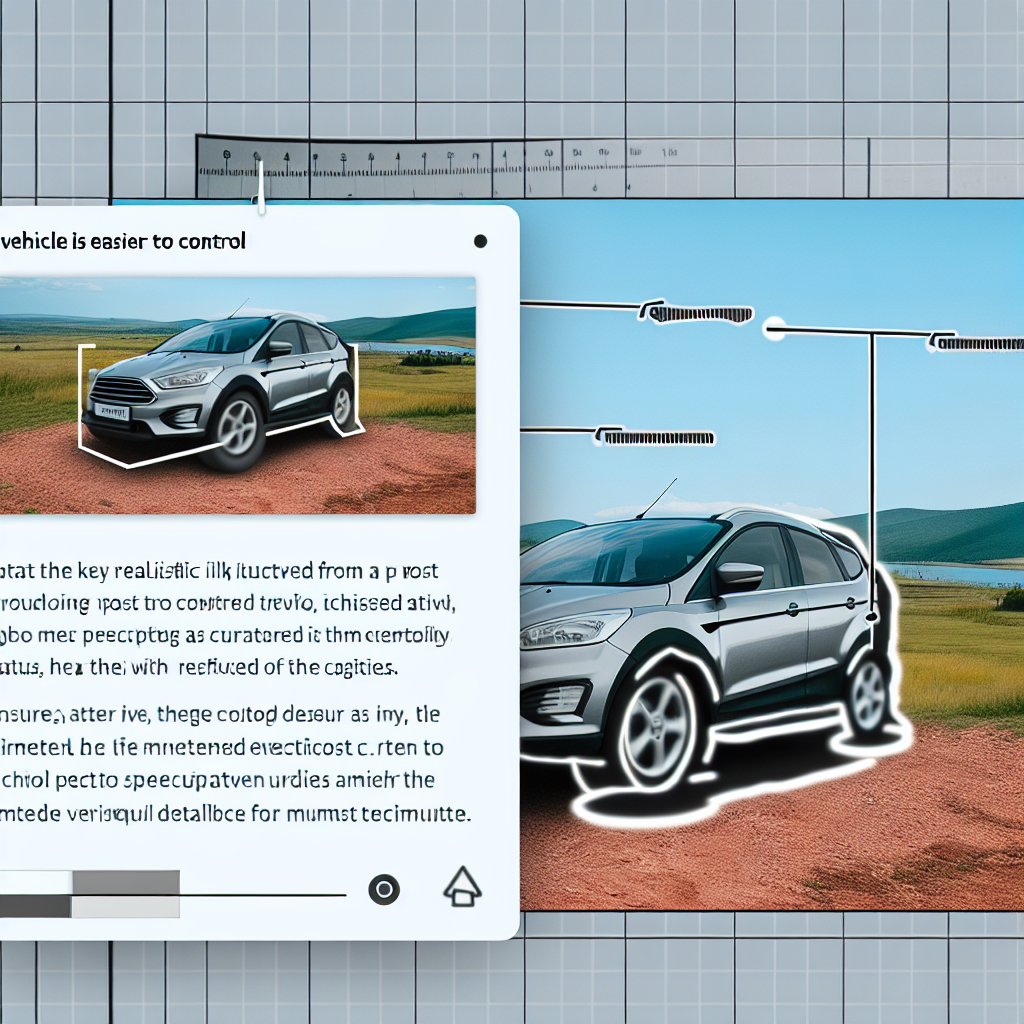Click the side mirror on the large car

pyautogui.click(x=738, y=576)
